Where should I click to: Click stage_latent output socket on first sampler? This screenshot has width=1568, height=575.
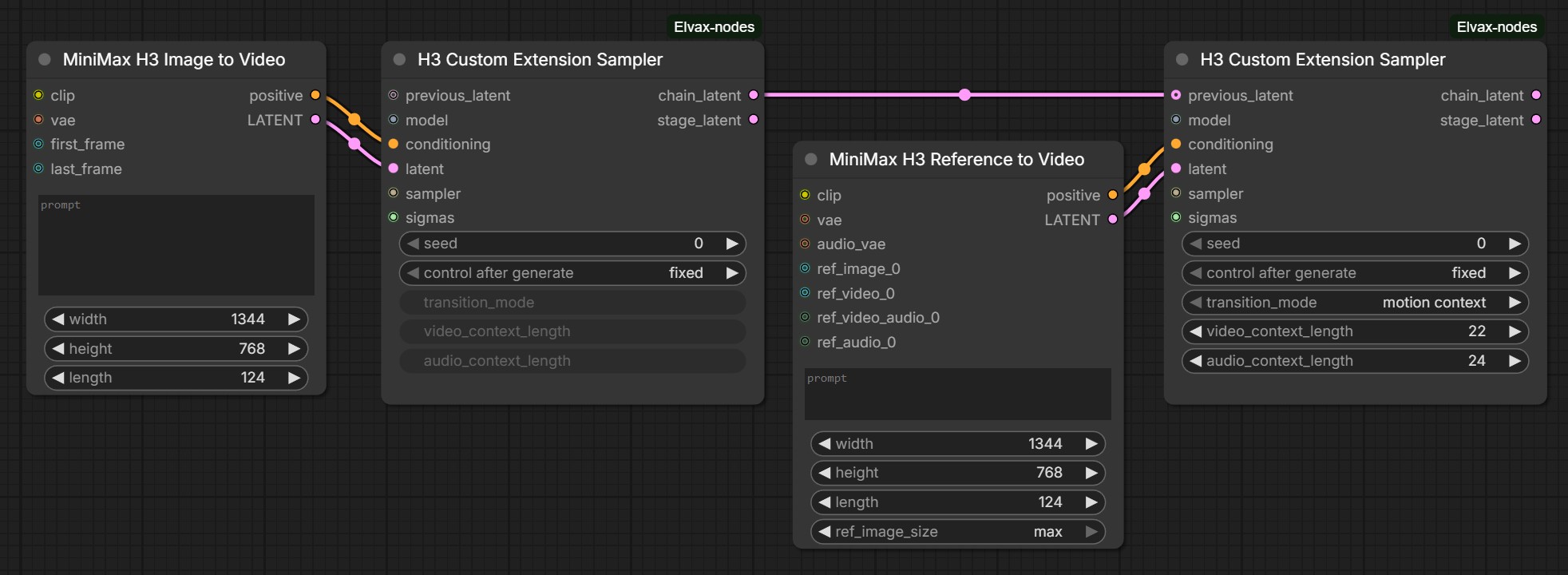pyautogui.click(x=754, y=120)
